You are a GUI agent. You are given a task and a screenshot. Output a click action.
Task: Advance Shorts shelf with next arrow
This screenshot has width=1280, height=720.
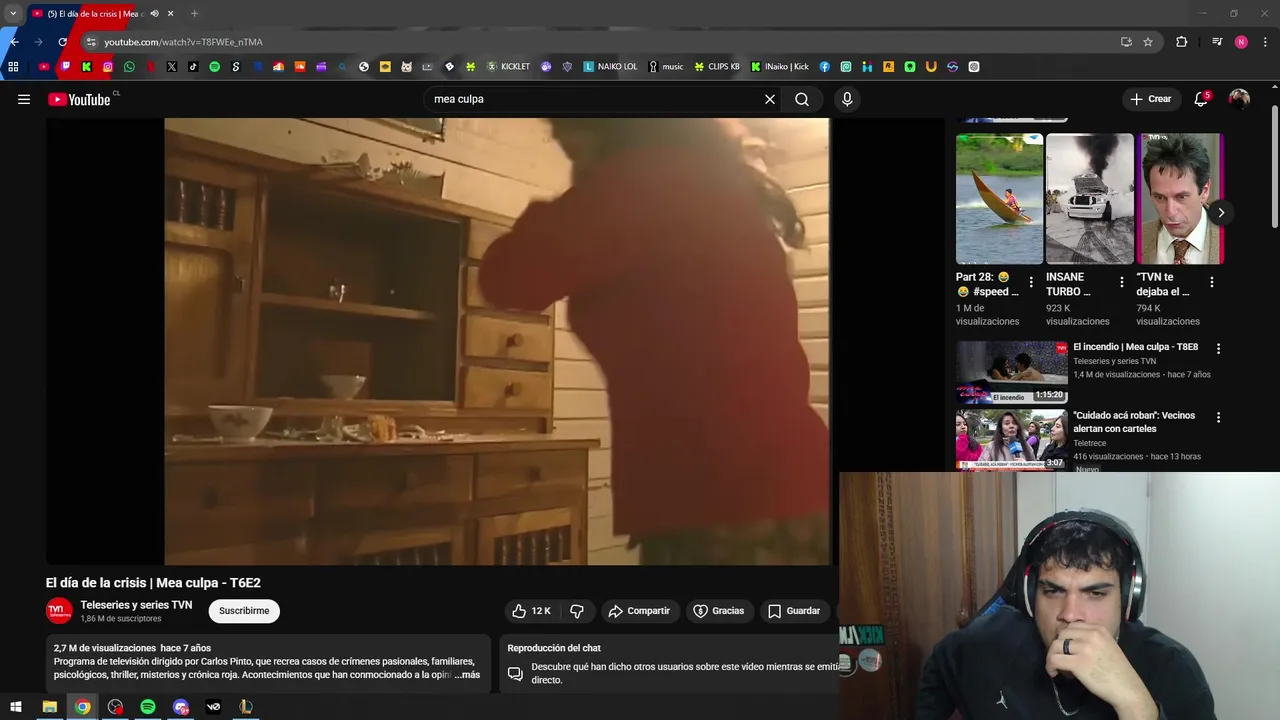[1220, 212]
